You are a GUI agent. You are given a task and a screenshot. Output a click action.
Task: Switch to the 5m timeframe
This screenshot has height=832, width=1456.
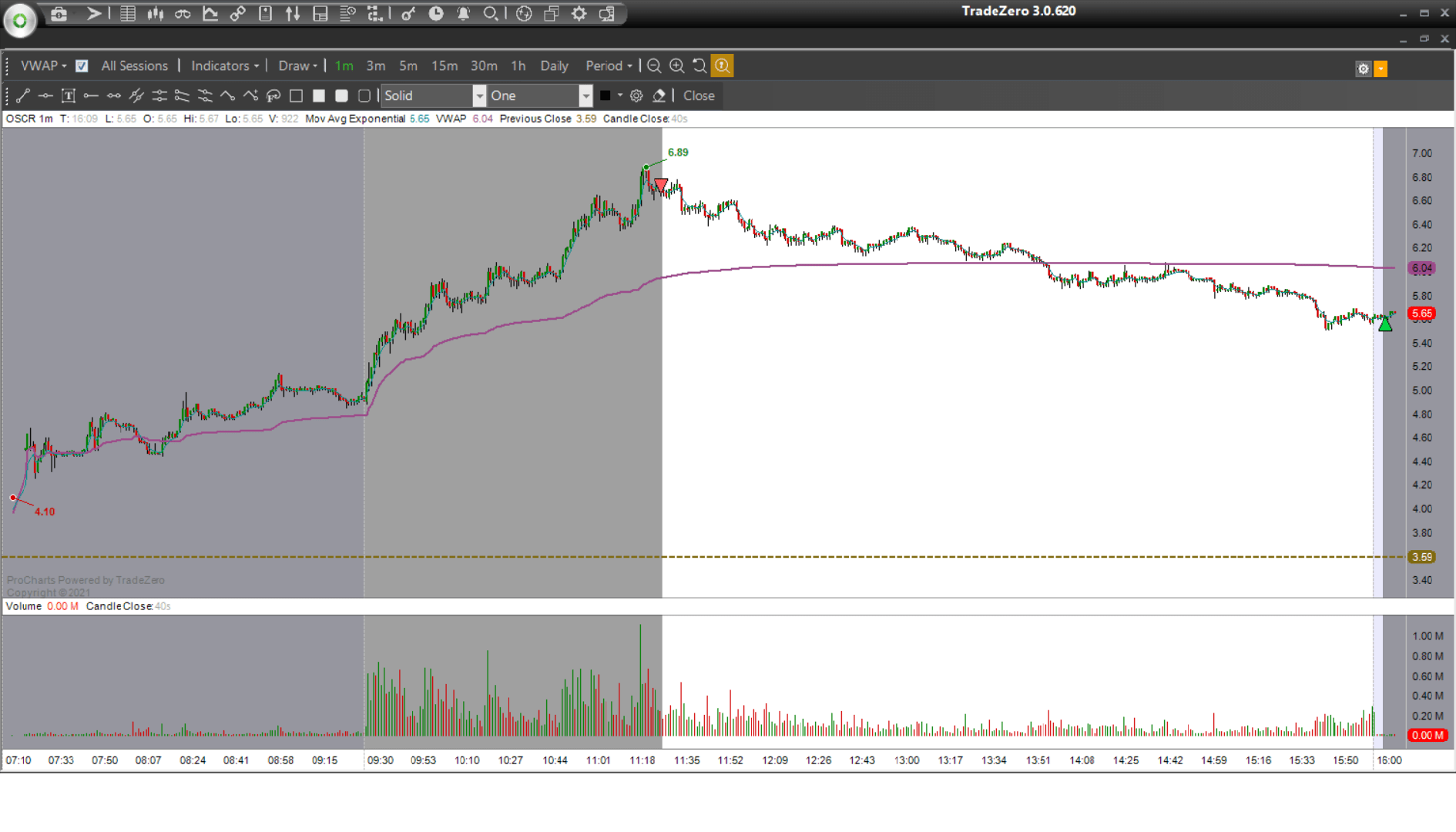[408, 66]
